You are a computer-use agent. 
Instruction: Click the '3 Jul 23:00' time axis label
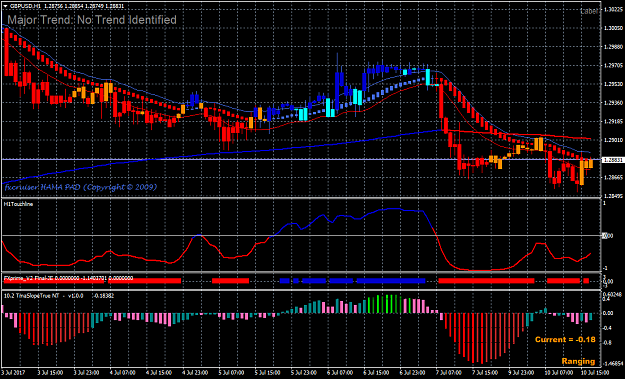point(86,373)
